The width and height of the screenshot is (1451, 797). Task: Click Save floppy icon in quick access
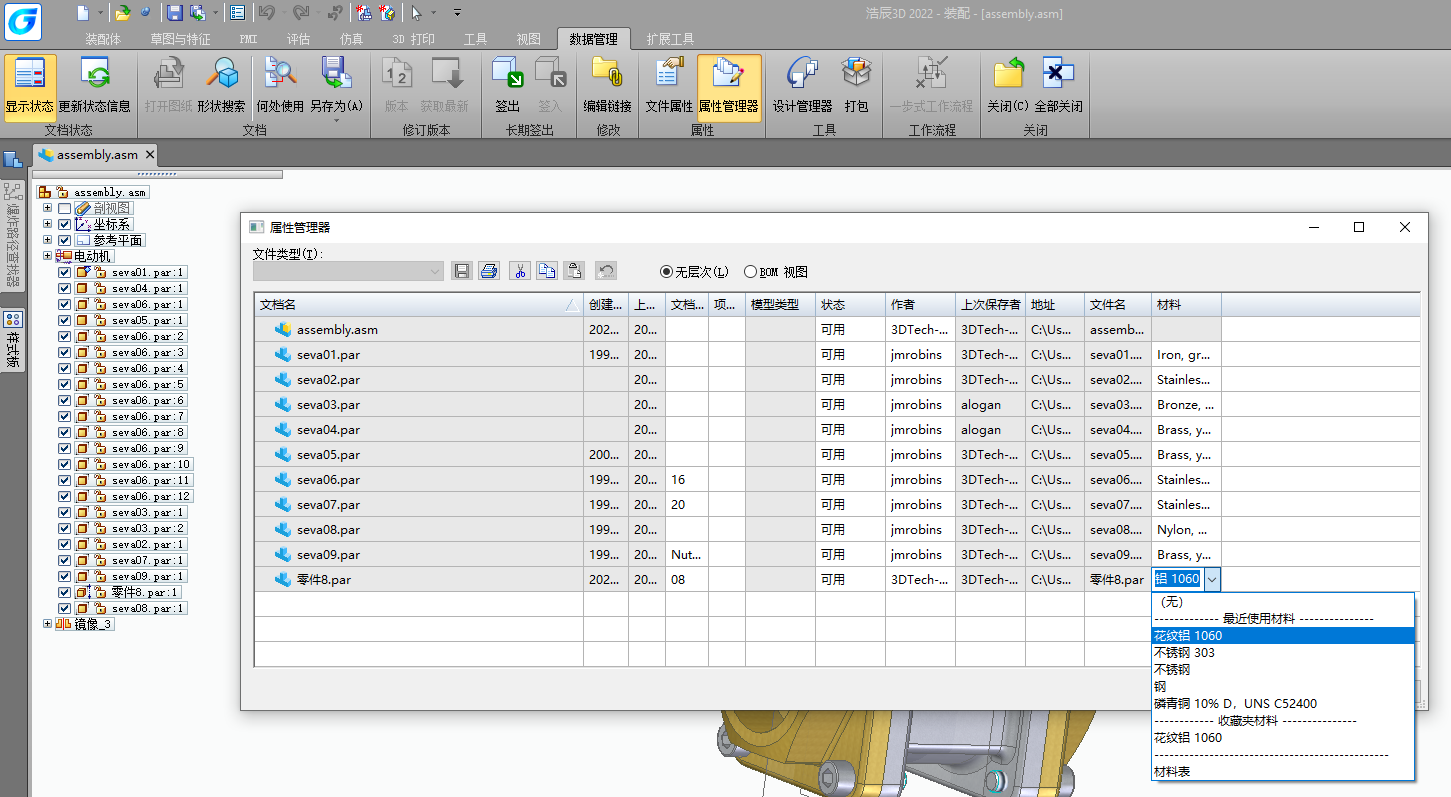point(175,13)
